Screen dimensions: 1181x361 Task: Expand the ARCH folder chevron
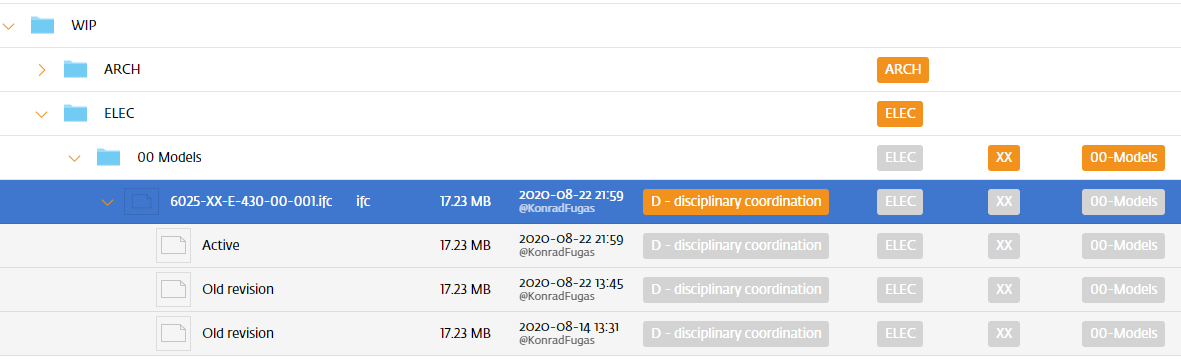(x=42, y=70)
